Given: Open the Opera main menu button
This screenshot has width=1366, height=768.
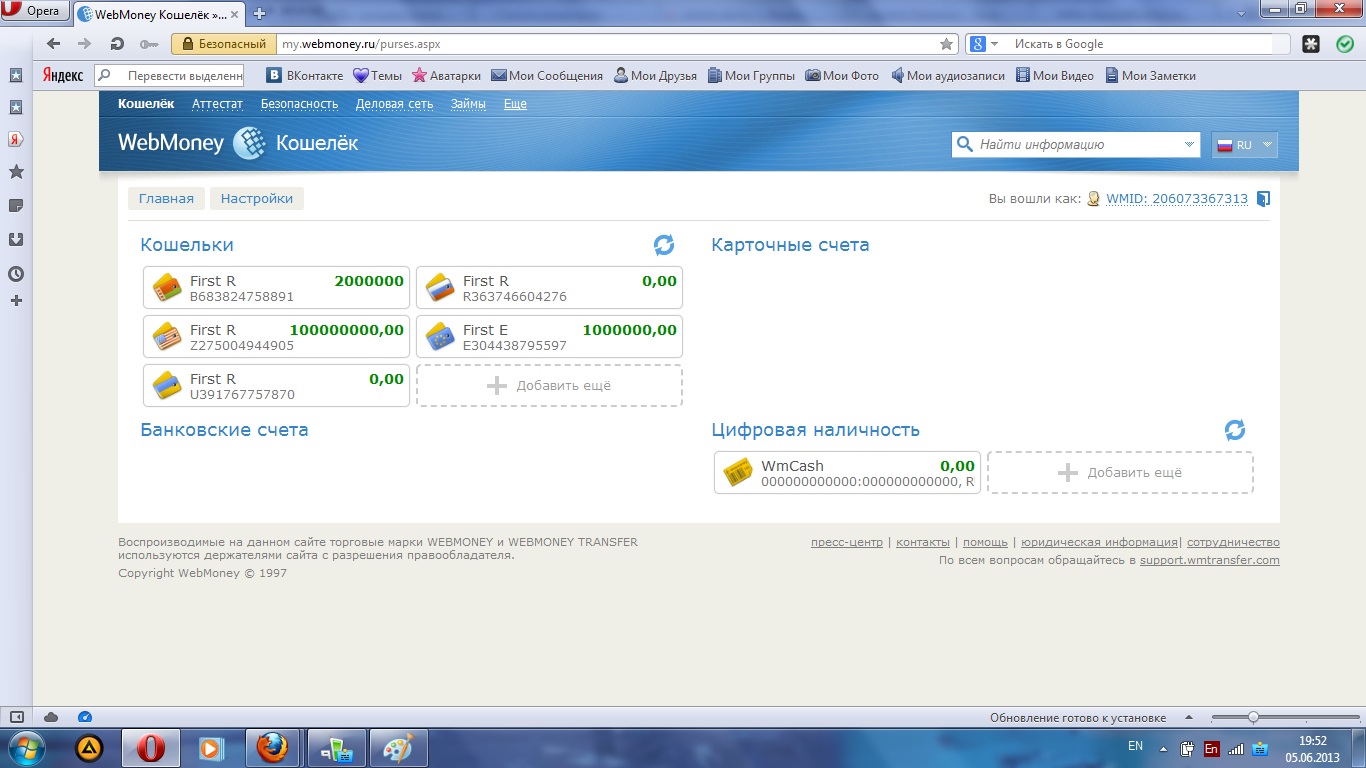Looking at the screenshot, I should point(34,11).
